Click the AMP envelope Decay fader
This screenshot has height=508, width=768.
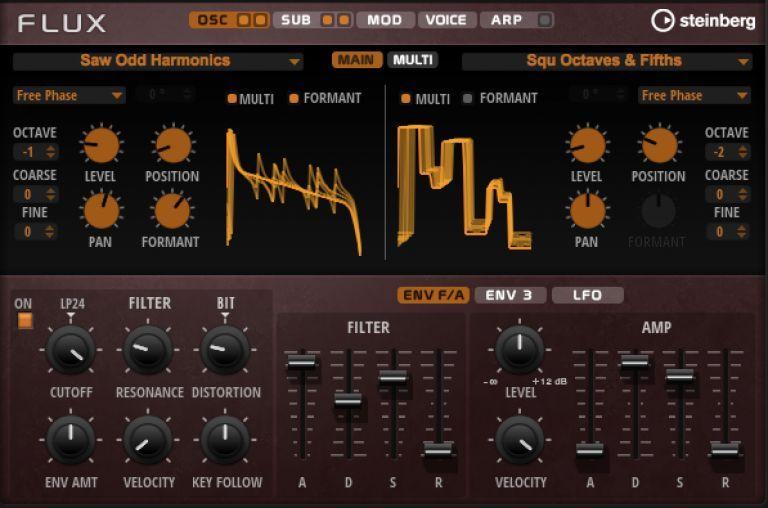tap(635, 362)
